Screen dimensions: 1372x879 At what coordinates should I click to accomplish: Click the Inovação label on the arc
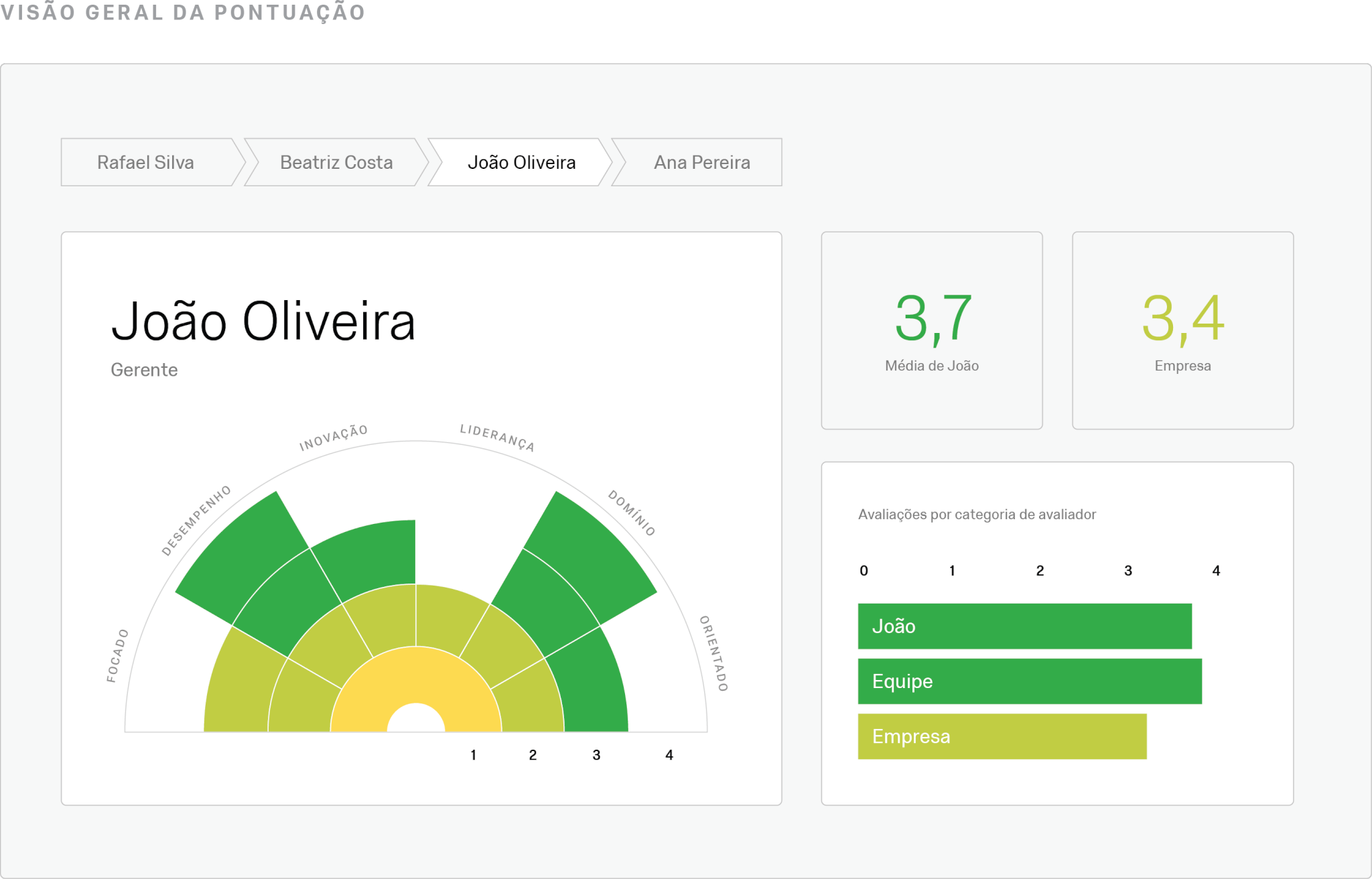[333, 437]
